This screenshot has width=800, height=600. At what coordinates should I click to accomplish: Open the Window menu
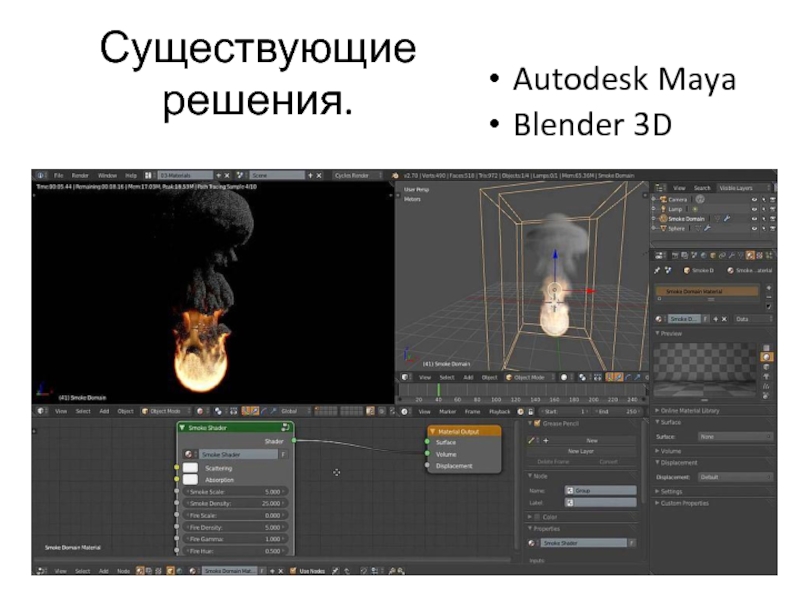tap(107, 175)
